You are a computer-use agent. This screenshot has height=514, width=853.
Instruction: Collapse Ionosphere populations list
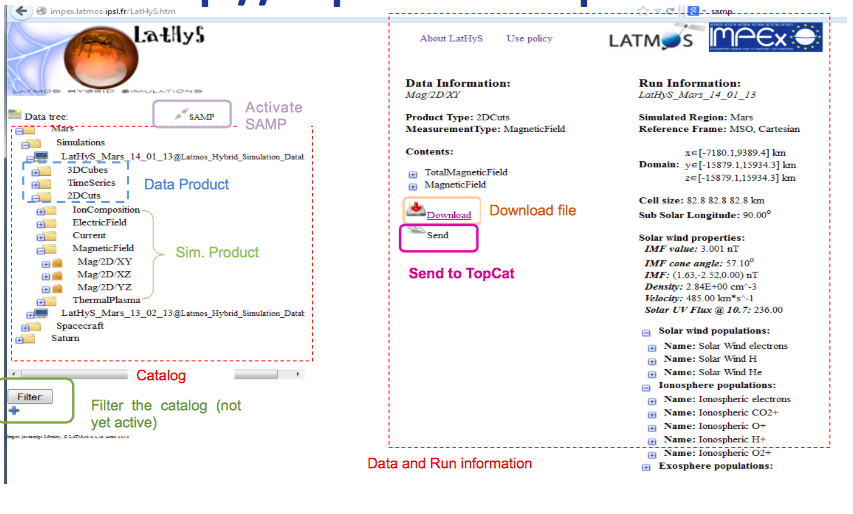[x=646, y=388]
